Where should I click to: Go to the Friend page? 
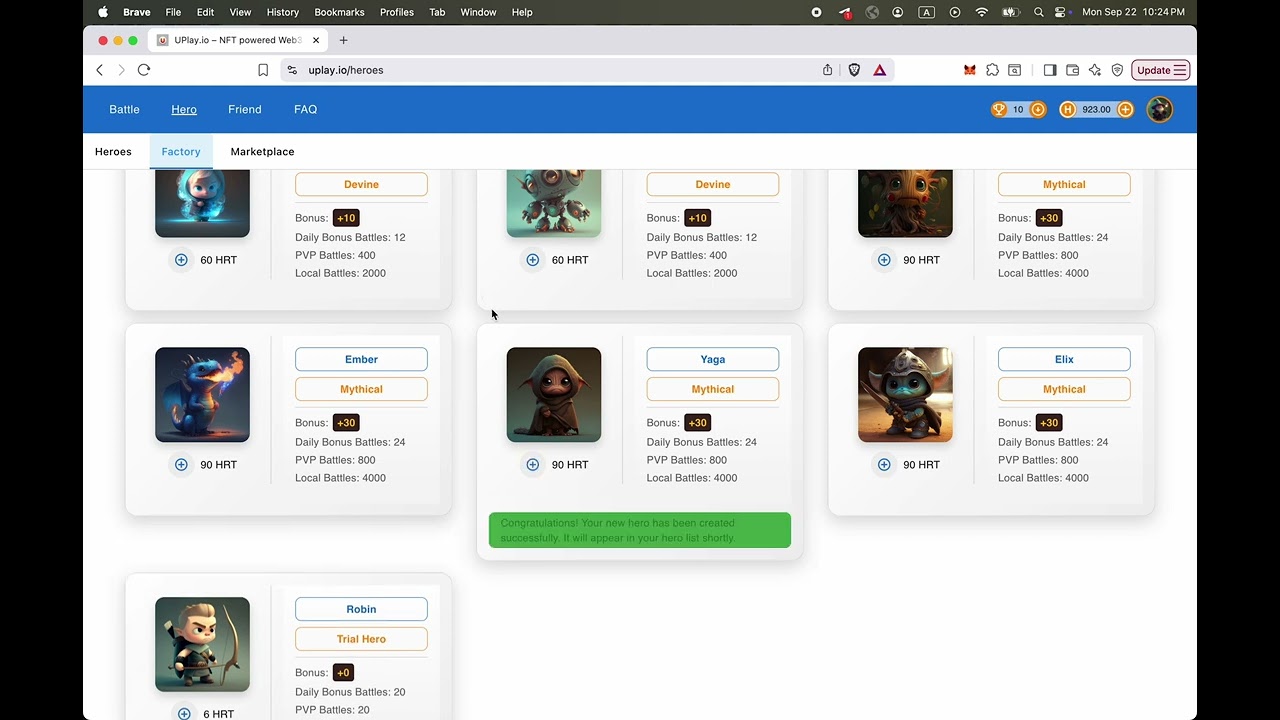click(x=245, y=109)
